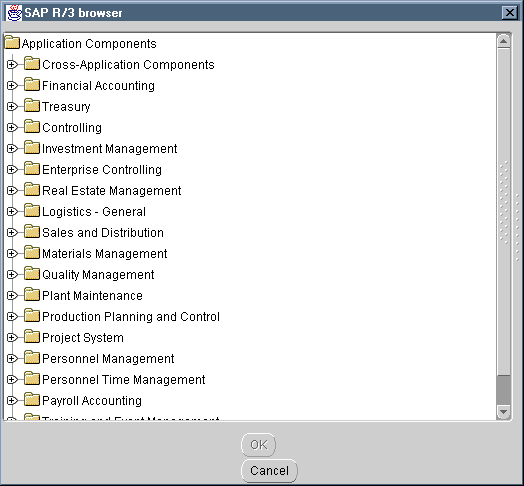
Task: Select Production Planning and Control entry
Action: [131, 317]
